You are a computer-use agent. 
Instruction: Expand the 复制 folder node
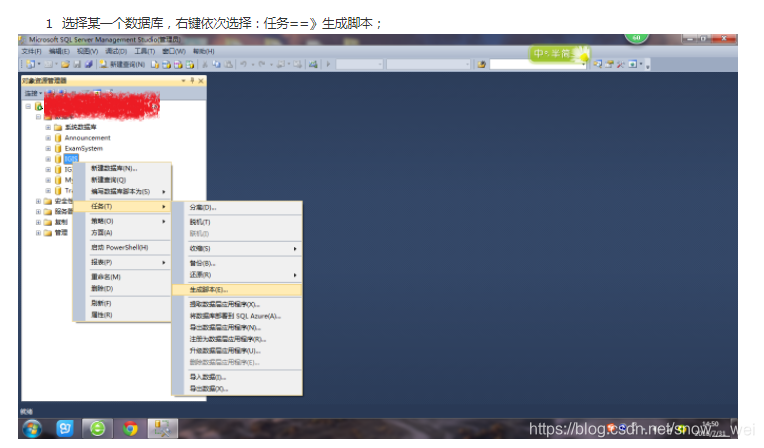tap(38, 222)
